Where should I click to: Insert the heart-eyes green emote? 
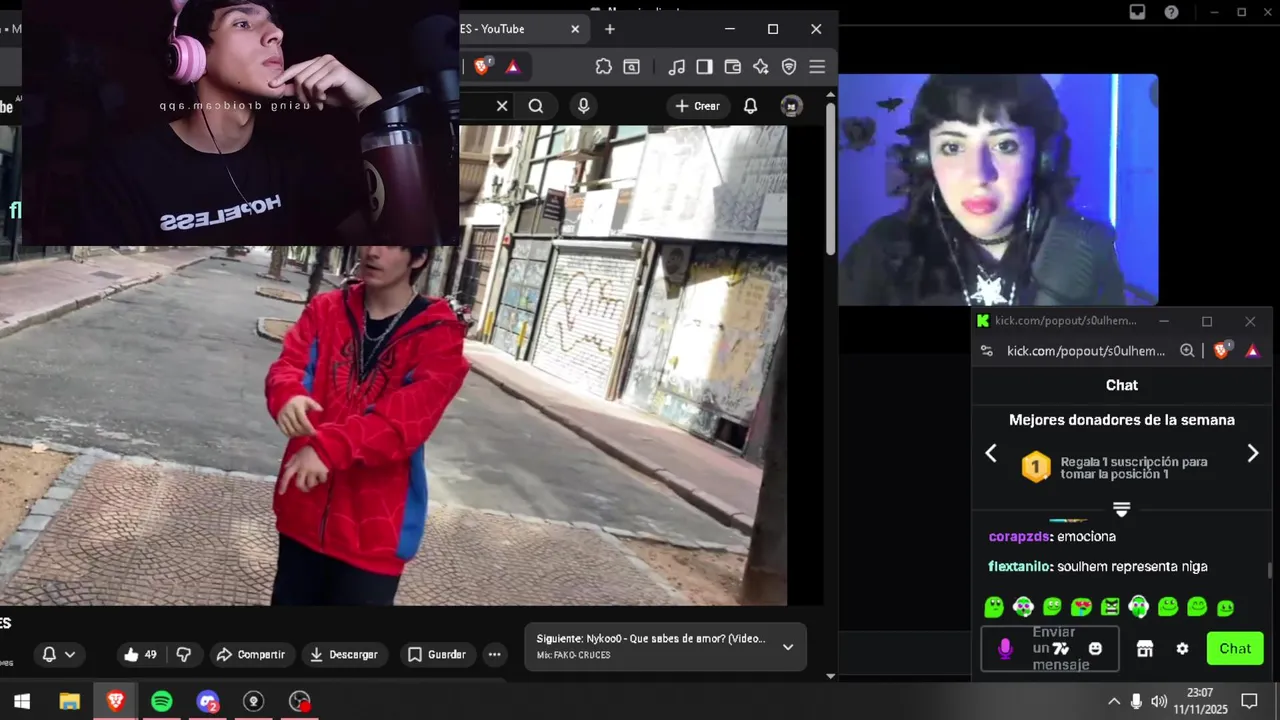pos(1081,607)
